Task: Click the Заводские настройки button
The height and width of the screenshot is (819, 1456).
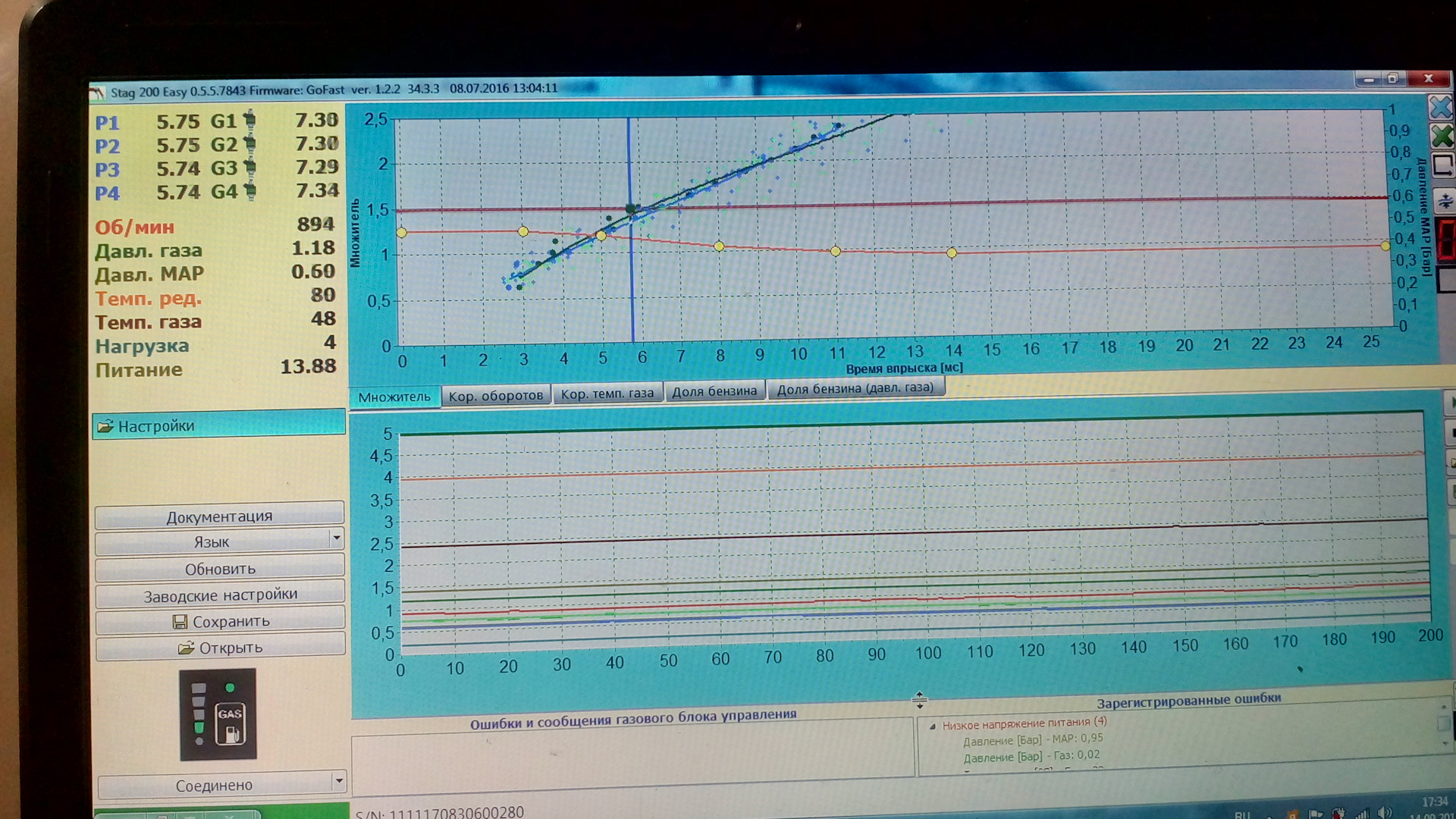Action: coord(220,594)
